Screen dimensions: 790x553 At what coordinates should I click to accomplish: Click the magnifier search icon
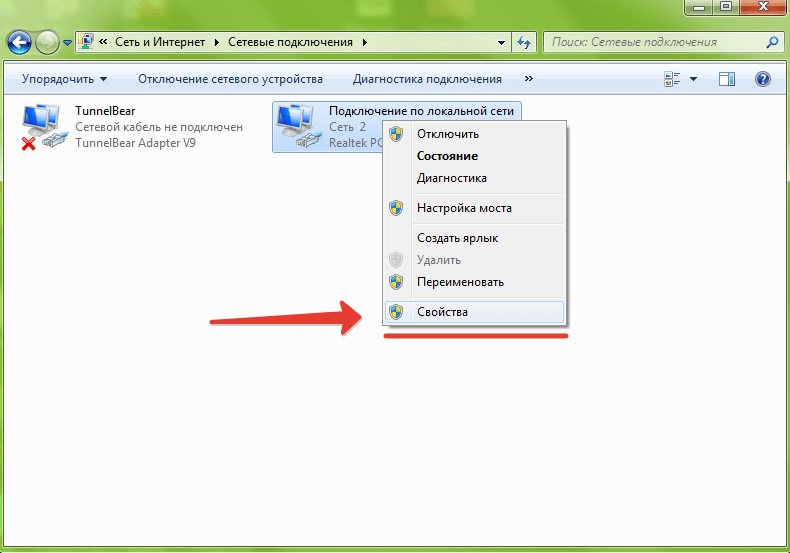click(772, 42)
